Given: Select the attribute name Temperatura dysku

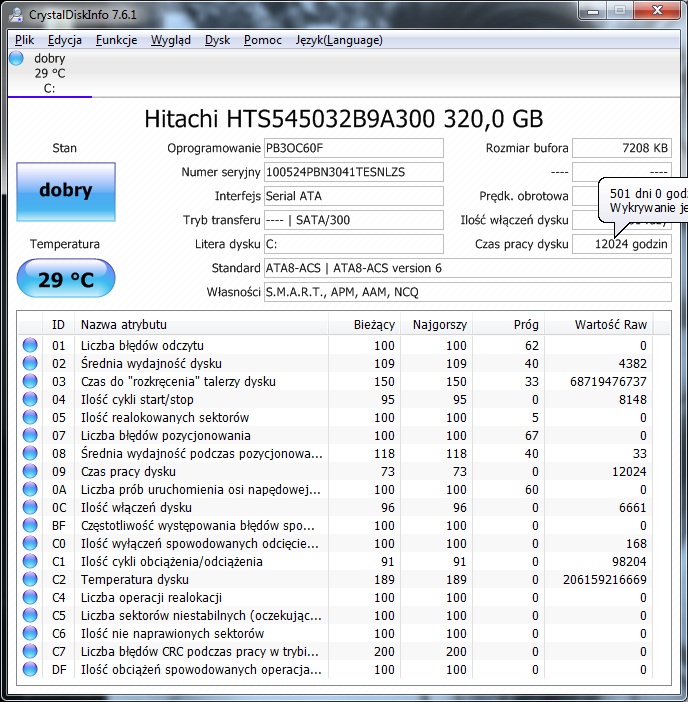Looking at the screenshot, I should tap(135, 580).
